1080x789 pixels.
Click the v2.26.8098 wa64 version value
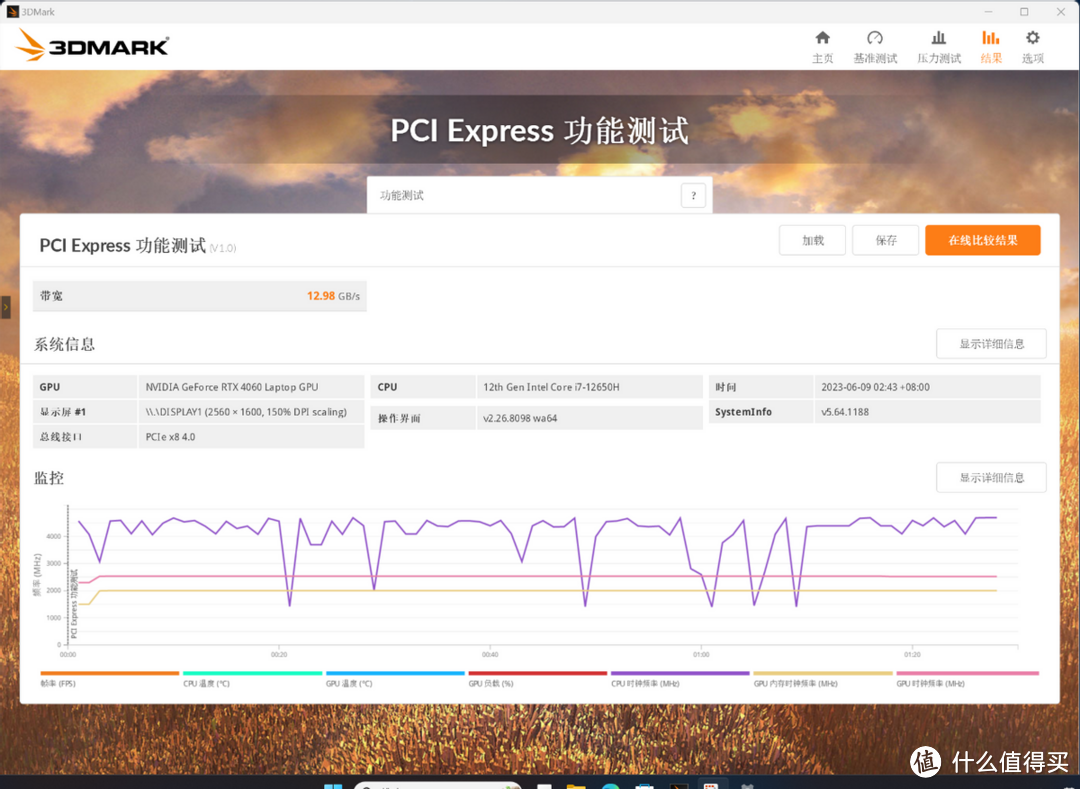[x=520, y=418]
